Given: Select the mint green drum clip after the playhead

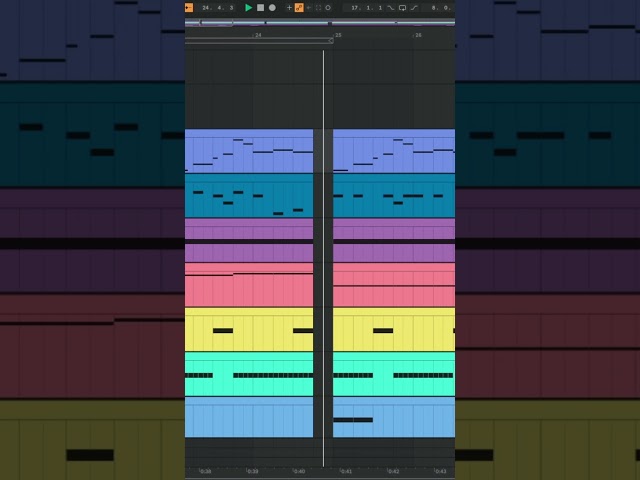Looking at the screenshot, I should point(394,374).
